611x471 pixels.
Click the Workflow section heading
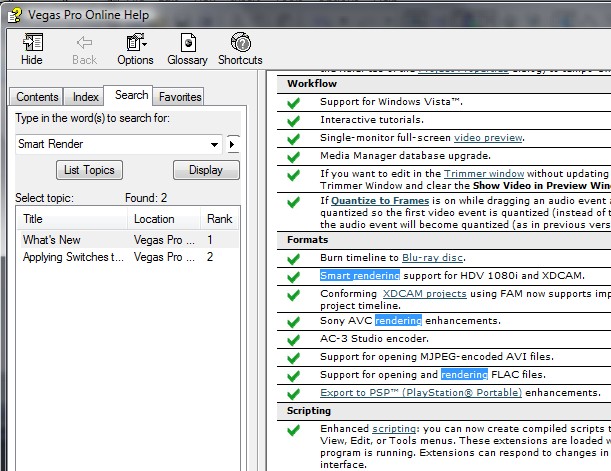(312, 84)
